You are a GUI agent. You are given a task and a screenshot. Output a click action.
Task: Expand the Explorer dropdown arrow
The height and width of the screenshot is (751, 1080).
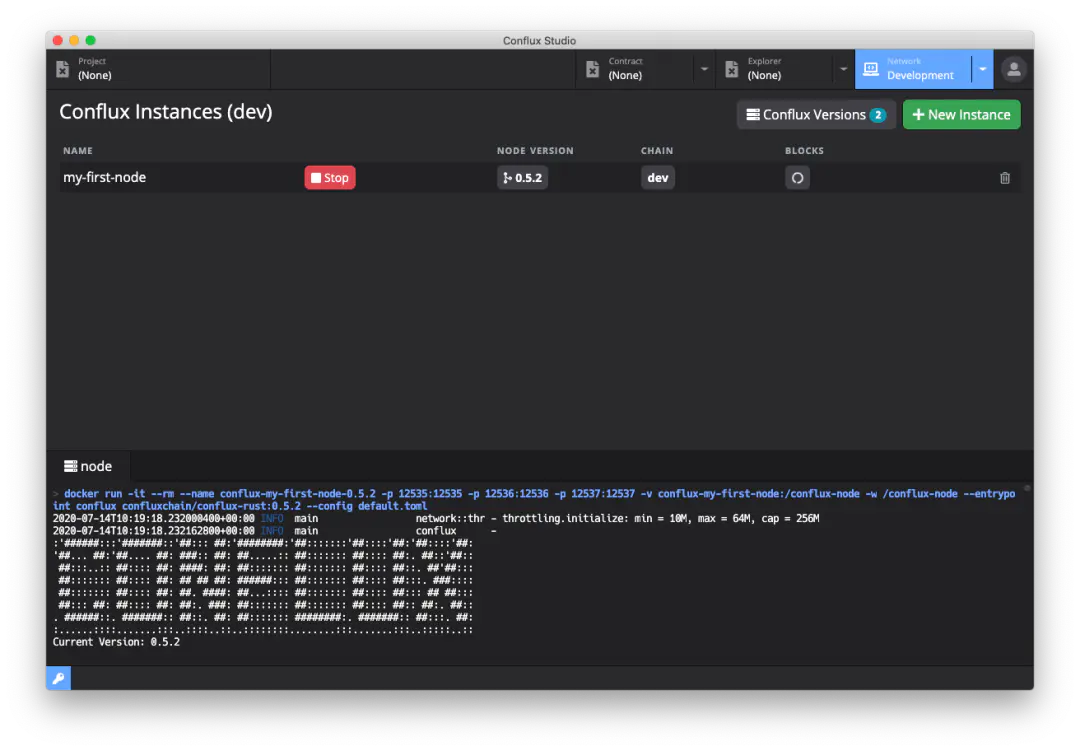(x=843, y=69)
